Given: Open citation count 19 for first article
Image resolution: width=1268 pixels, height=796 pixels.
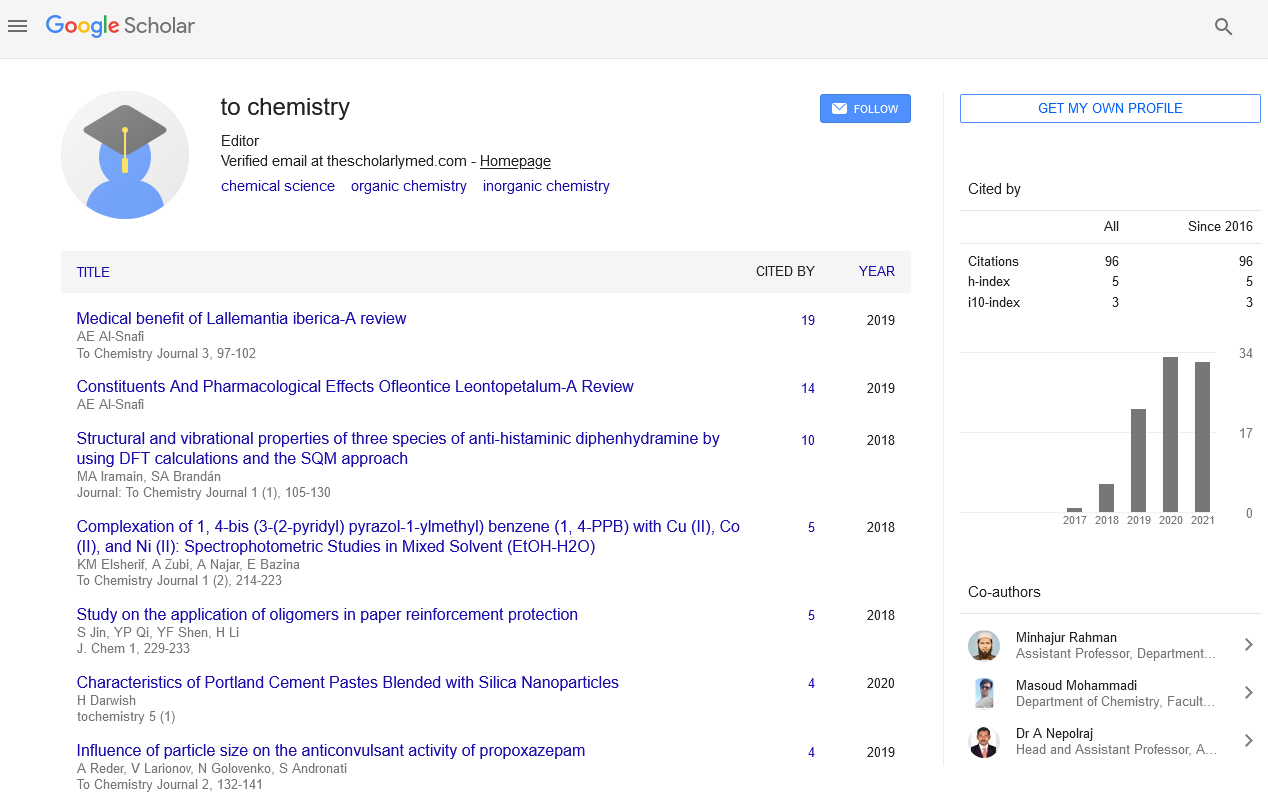Looking at the screenshot, I should (807, 321).
